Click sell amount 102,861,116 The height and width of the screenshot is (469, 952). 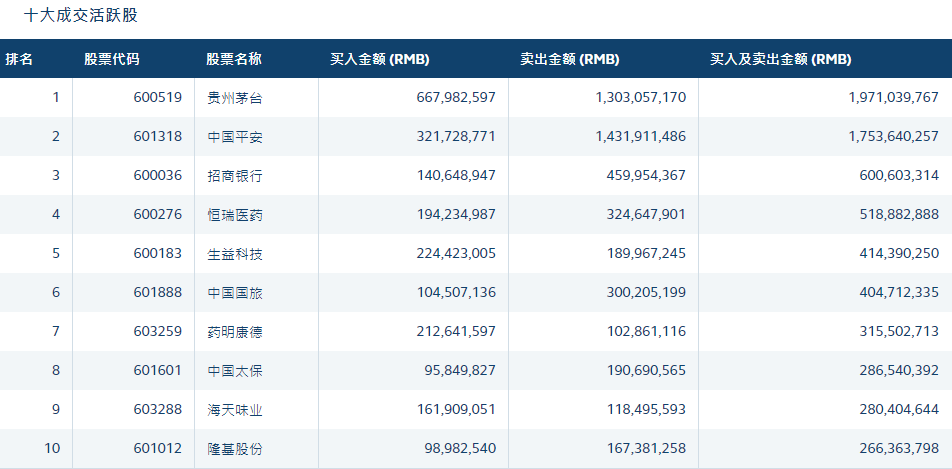pyautogui.click(x=646, y=331)
